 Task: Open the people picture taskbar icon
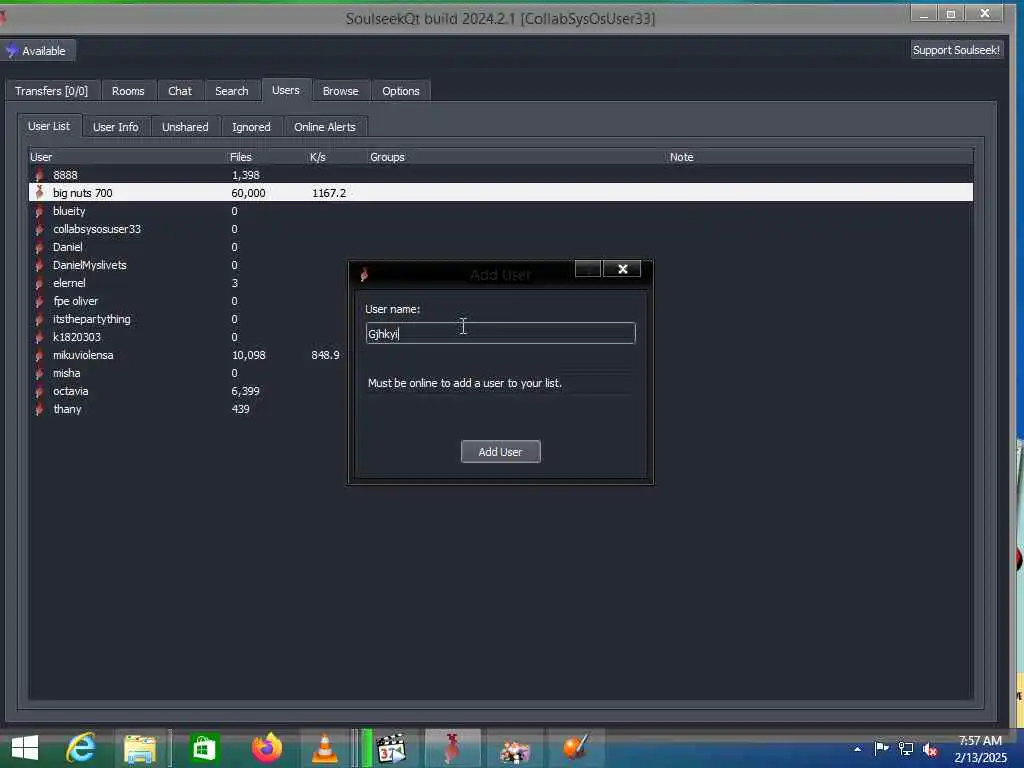[515, 749]
